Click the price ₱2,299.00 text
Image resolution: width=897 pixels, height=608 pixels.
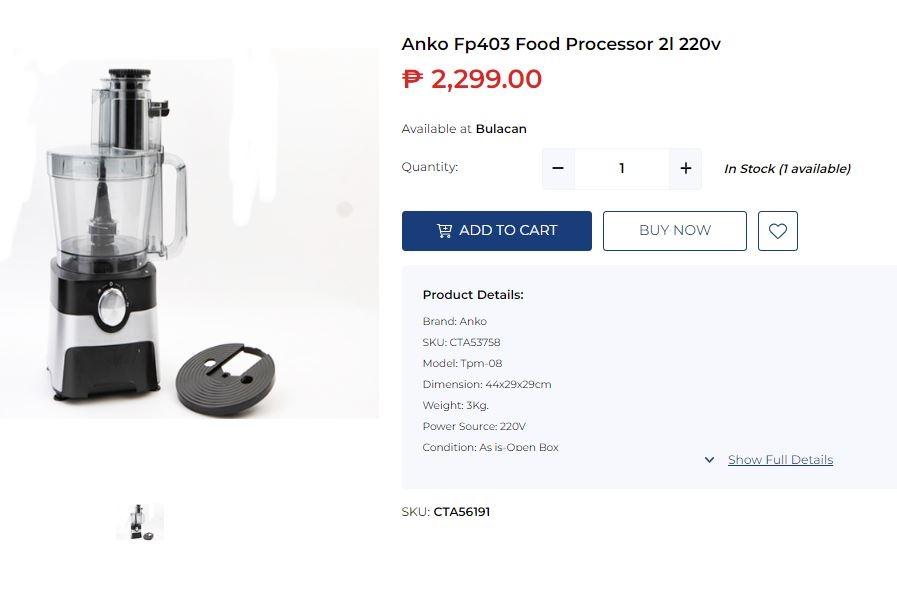(x=472, y=79)
